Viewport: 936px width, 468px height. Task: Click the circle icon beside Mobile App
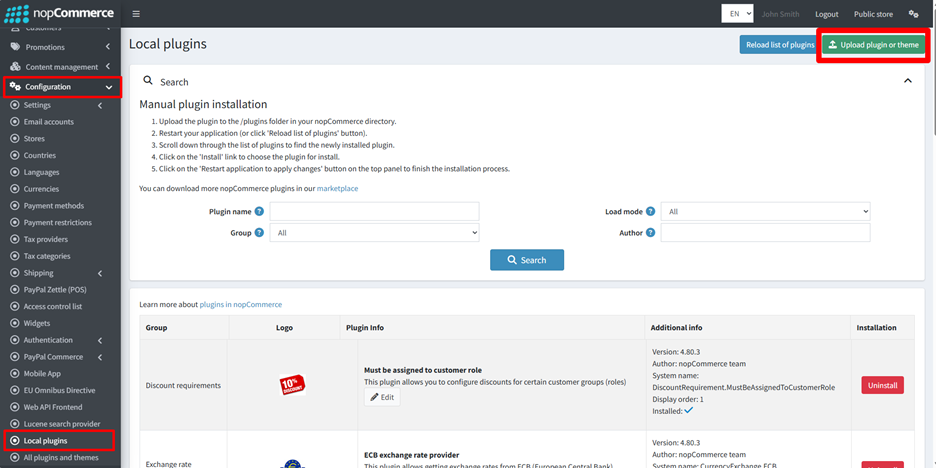tap(15, 373)
